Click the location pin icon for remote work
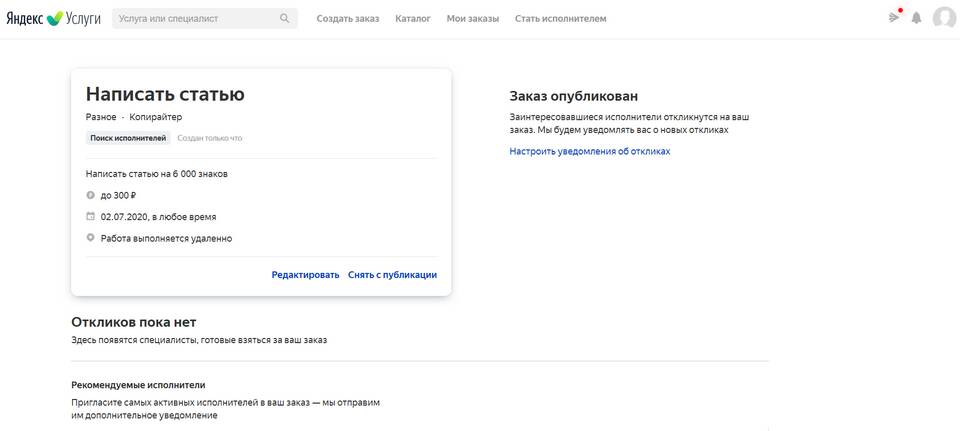Screen dimensions: 960x431 [91, 238]
